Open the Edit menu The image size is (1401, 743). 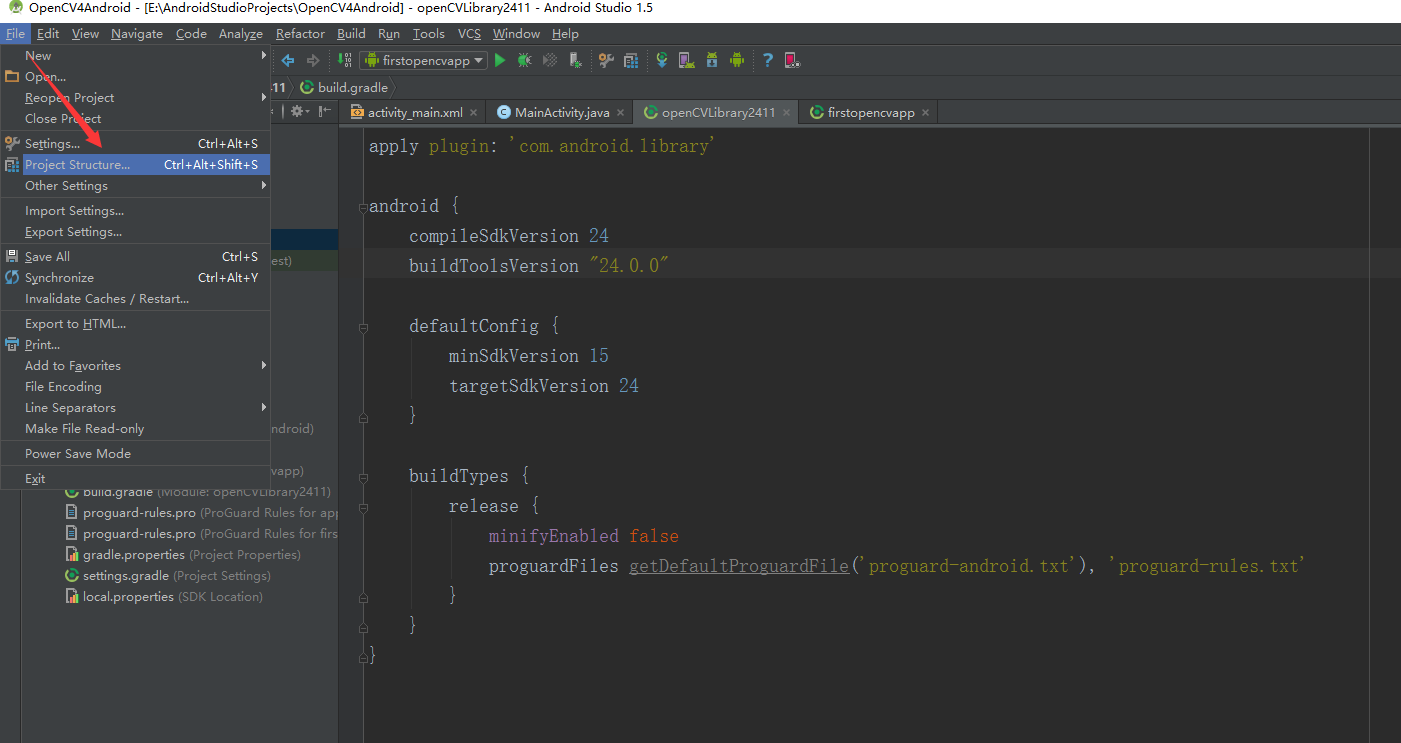pos(48,33)
